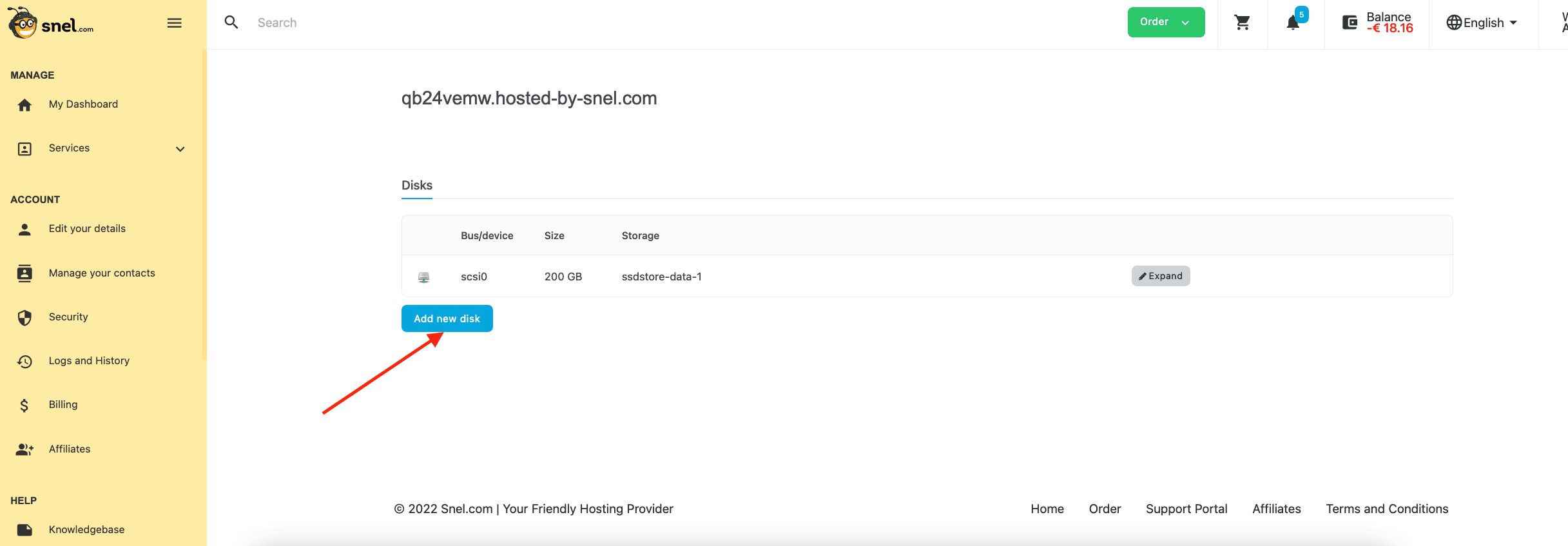1568x546 pixels.
Task: Open the English language dropdown
Action: (1482, 23)
